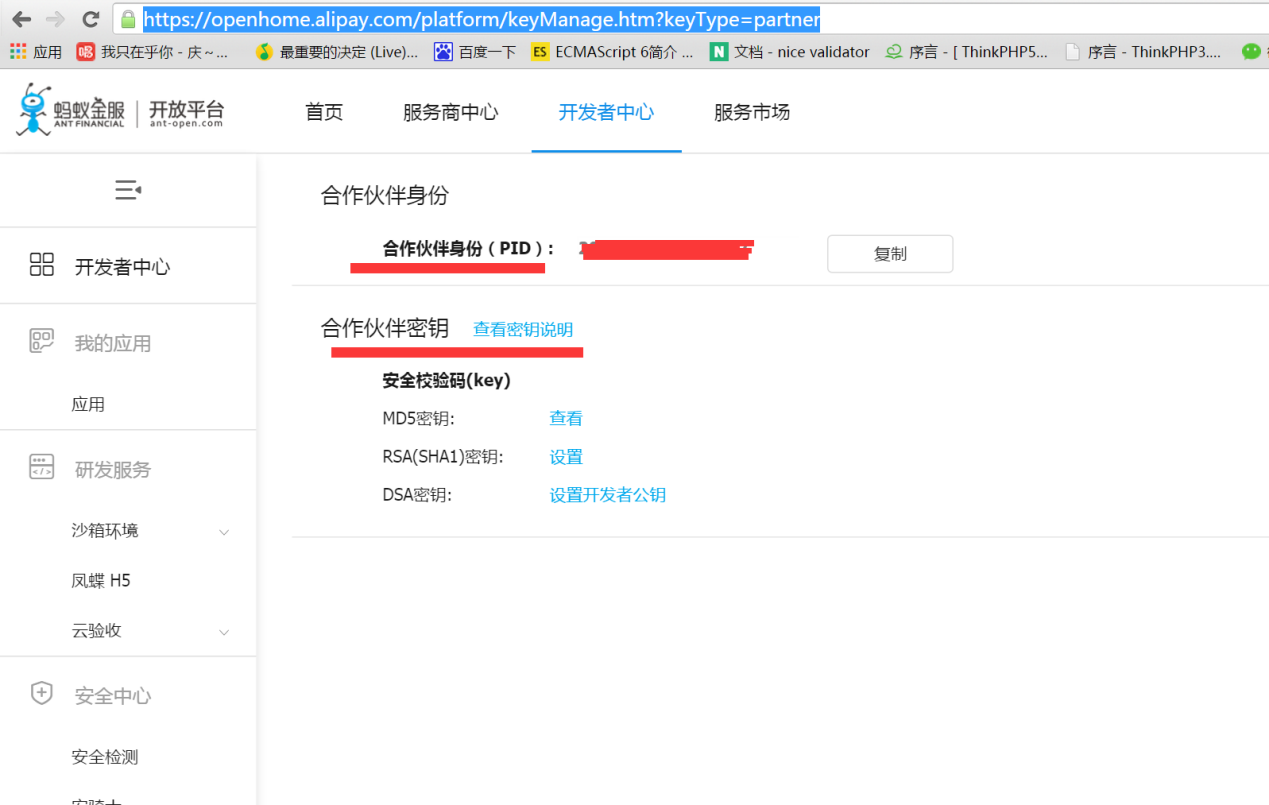Image resolution: width=1269 pixels, height=805 pixels.
Task: Open the nice validator docs bookmark
Action: [x=790, y=52]
